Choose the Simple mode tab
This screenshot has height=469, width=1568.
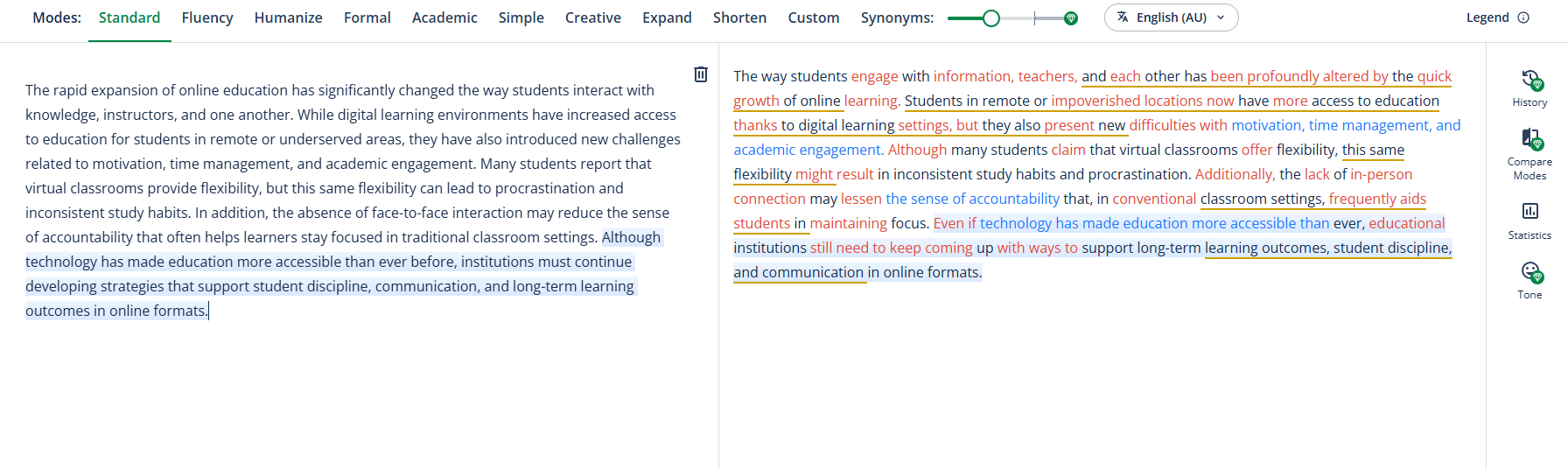521,17
